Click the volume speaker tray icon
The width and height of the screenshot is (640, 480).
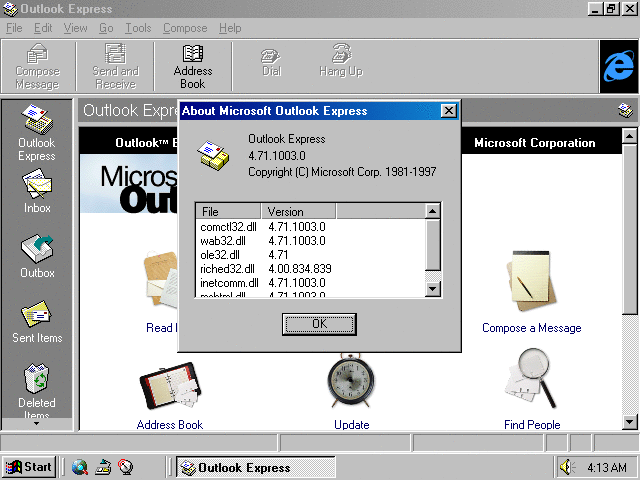[567, 467]
